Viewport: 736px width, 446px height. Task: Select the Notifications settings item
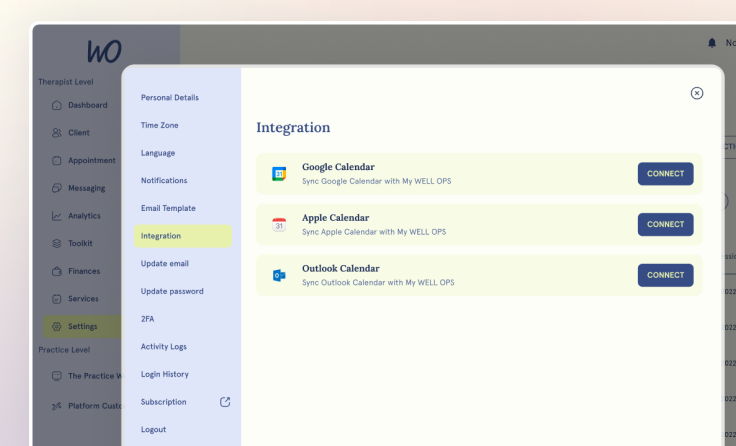coord(164,181)
